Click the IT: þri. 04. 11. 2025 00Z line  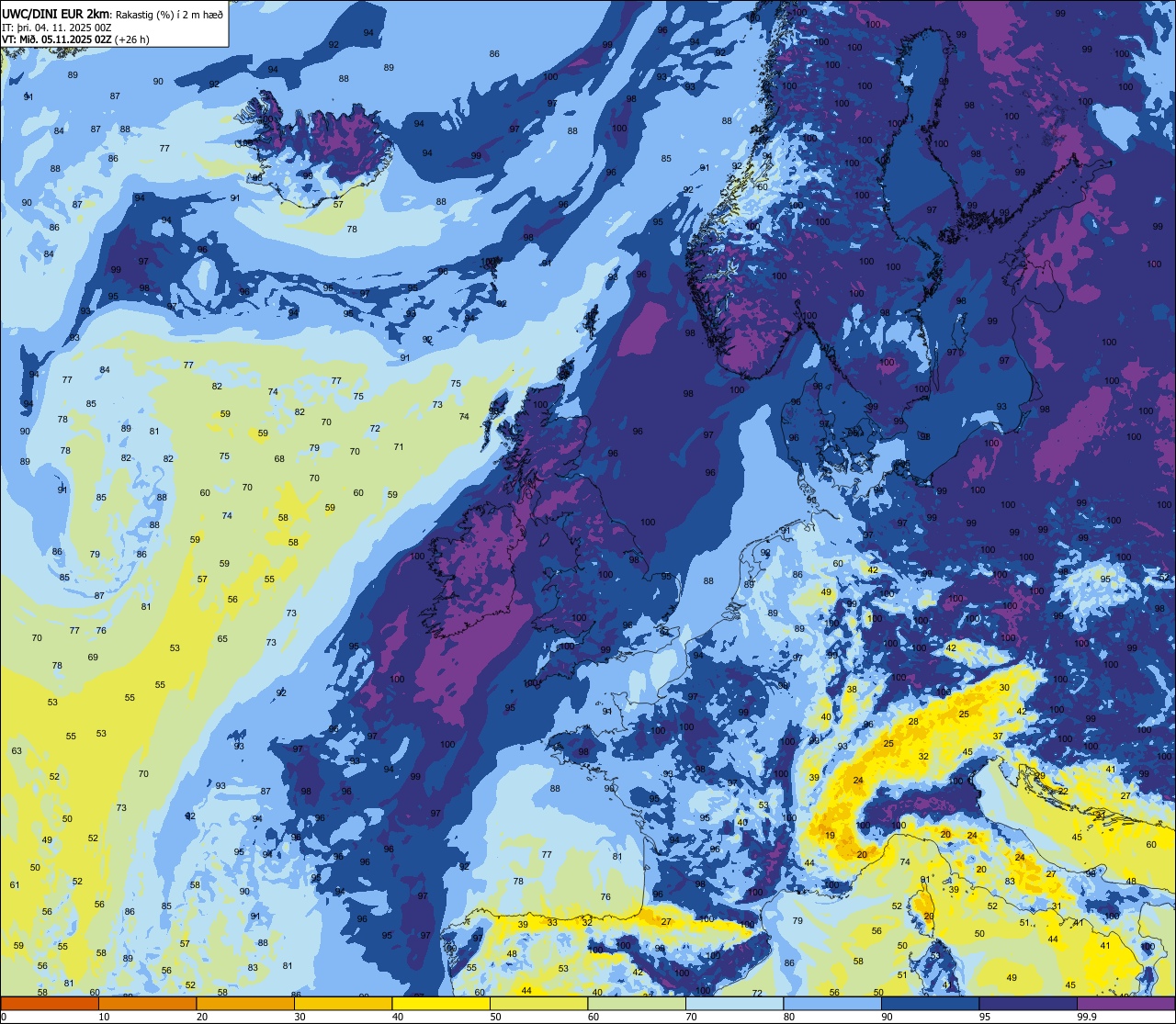tap(57, 27)
